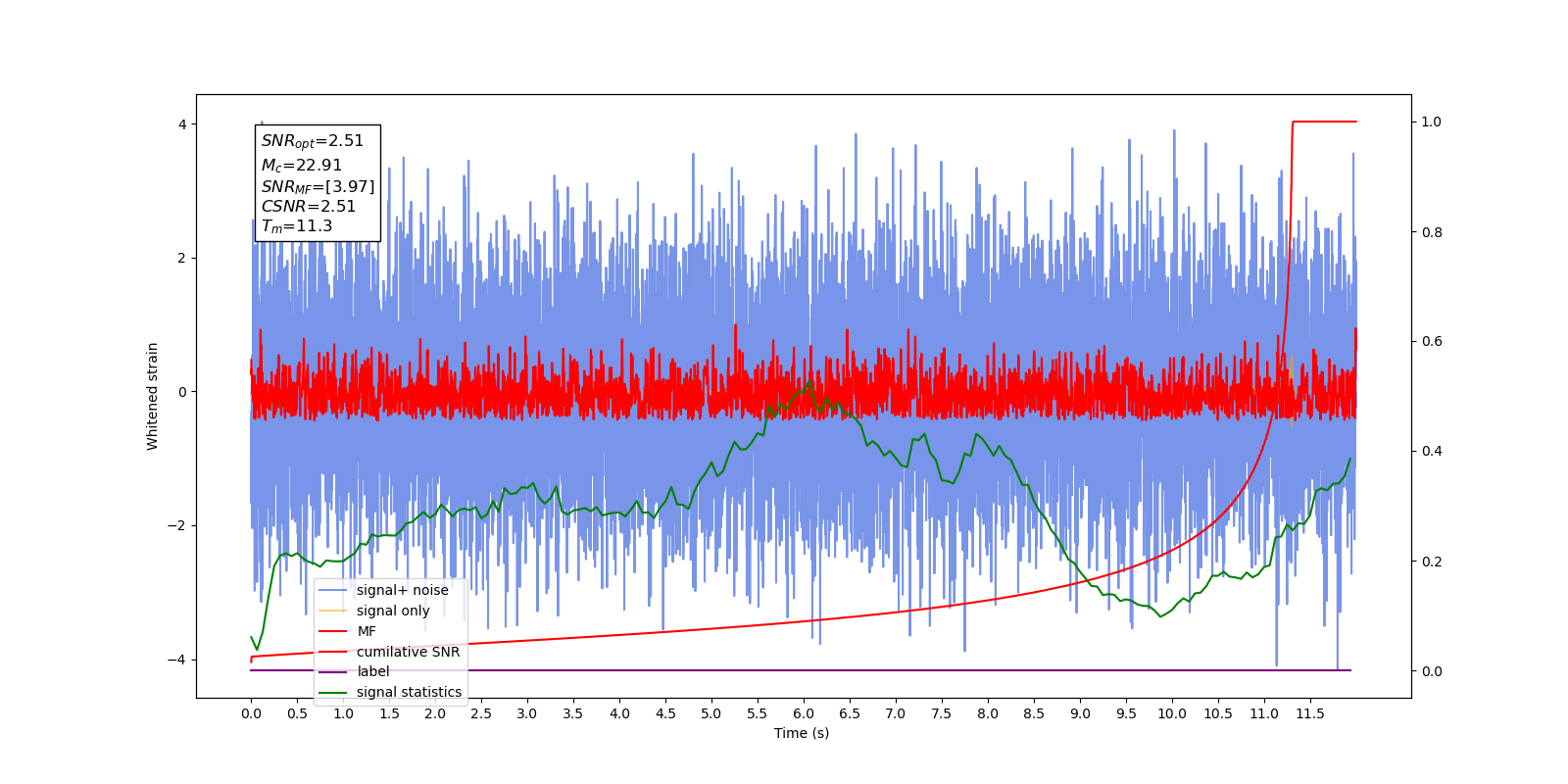Click the red line sample beside 'cumilative SNR'
This screenshot has width=1568, height=784.
(333, 652)
